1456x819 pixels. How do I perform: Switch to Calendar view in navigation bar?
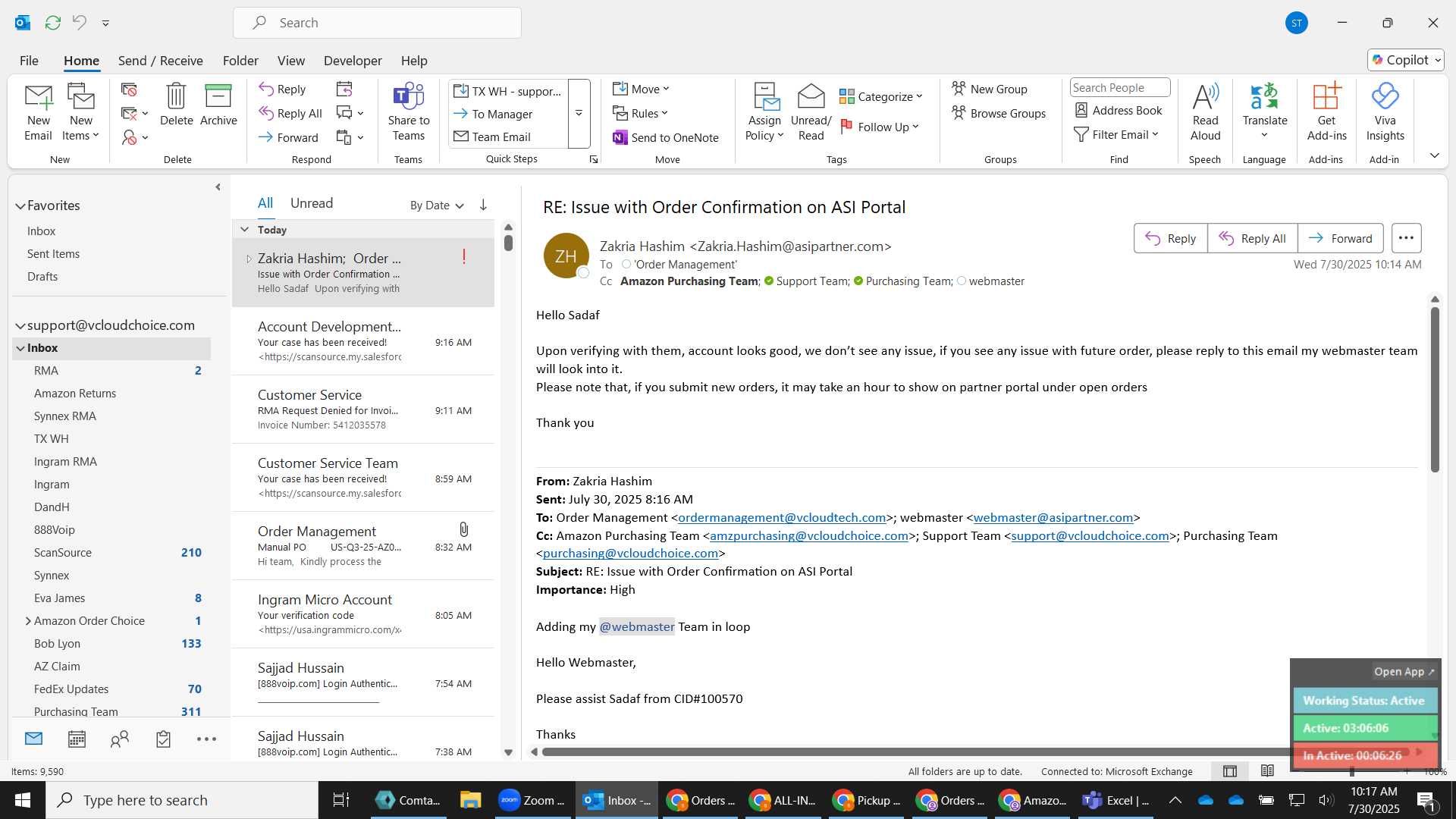(77, 739)
